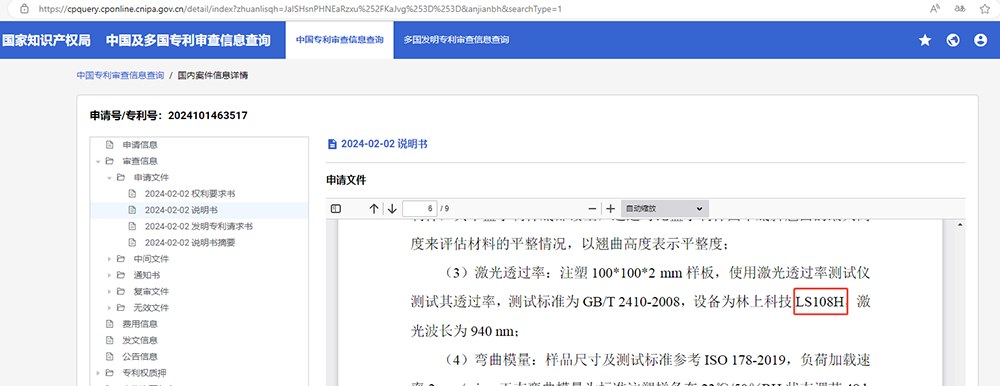The height and width of the screenshot is (386, 1000).
Task: Click the document icon beside 说明书摘要
Action: [132, 242]
